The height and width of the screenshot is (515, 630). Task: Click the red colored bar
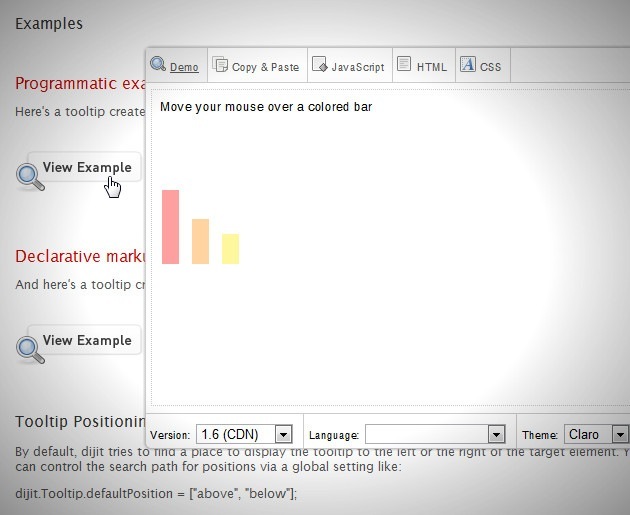[170, 227]
